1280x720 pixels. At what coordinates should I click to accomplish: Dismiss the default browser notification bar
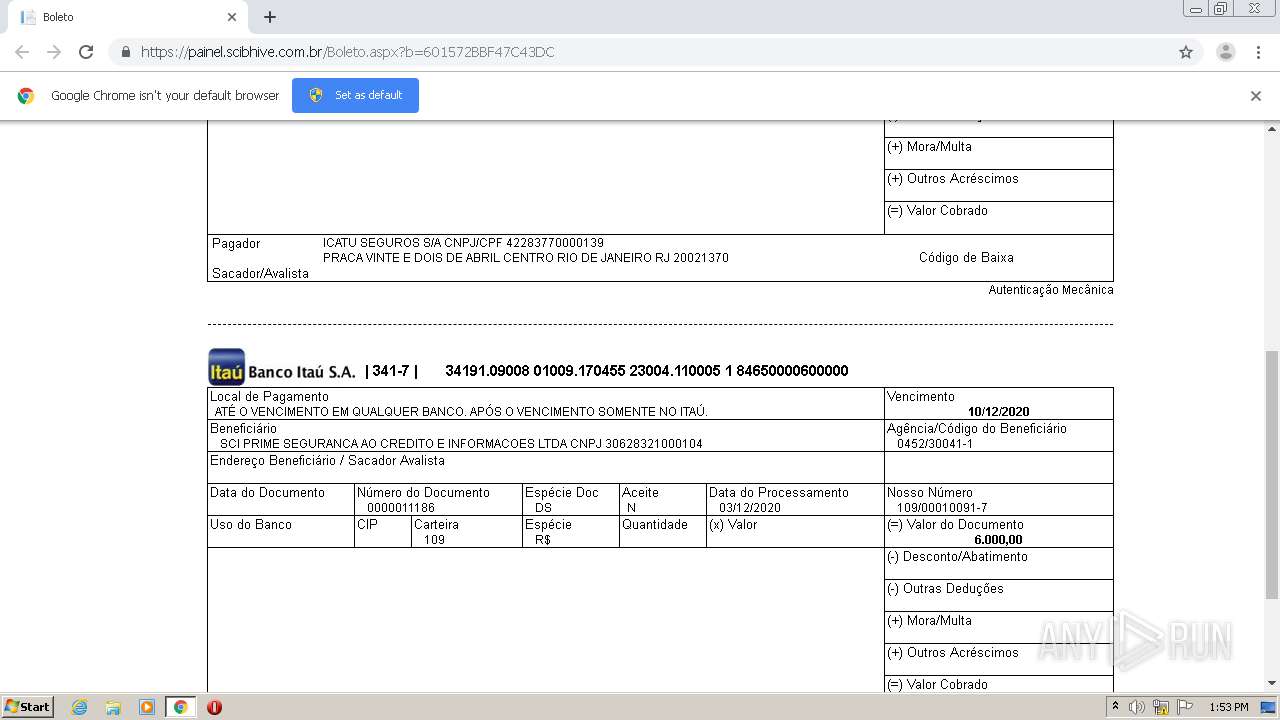1256,96
